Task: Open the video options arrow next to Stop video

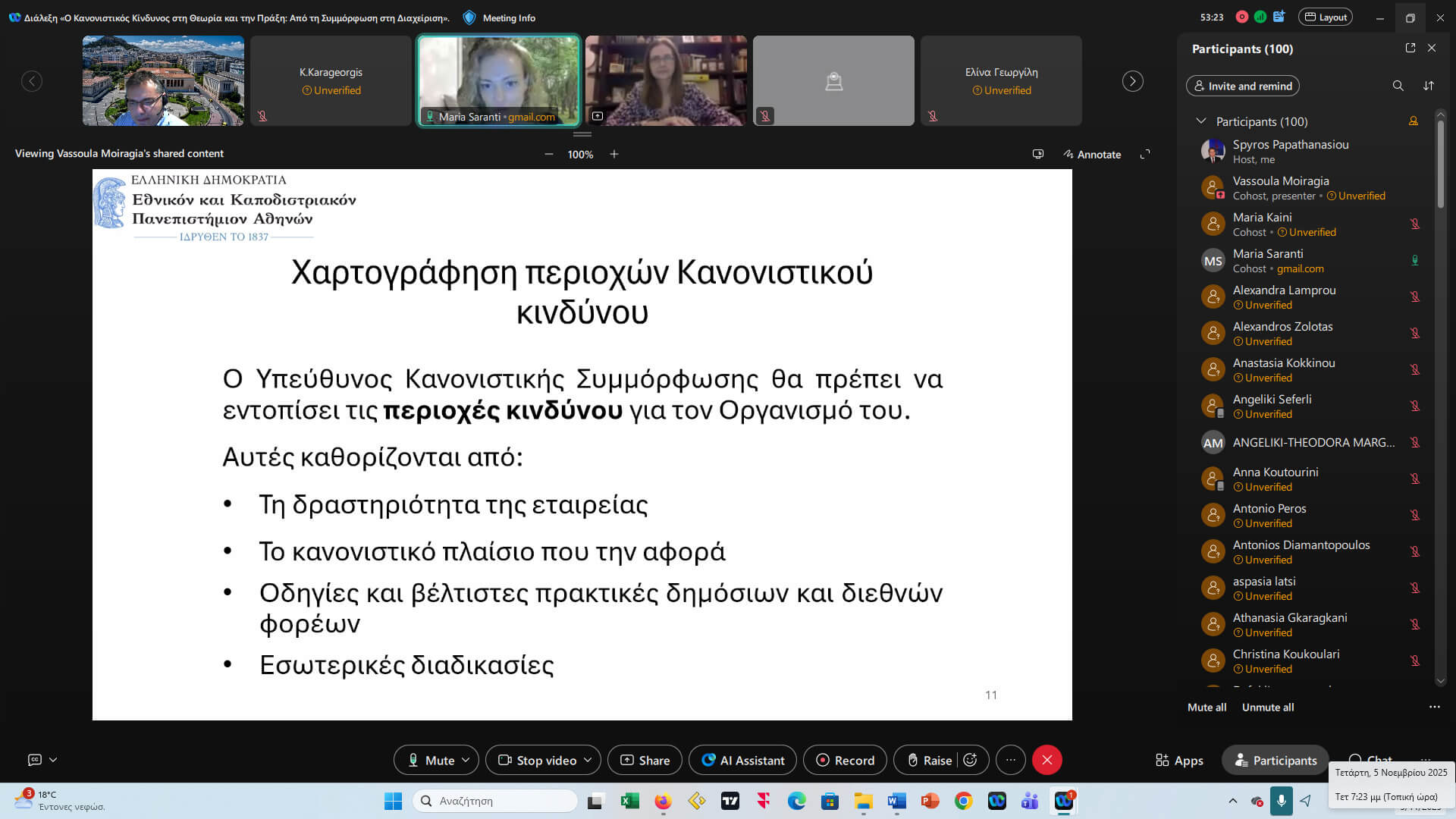Action: point(588,760)
